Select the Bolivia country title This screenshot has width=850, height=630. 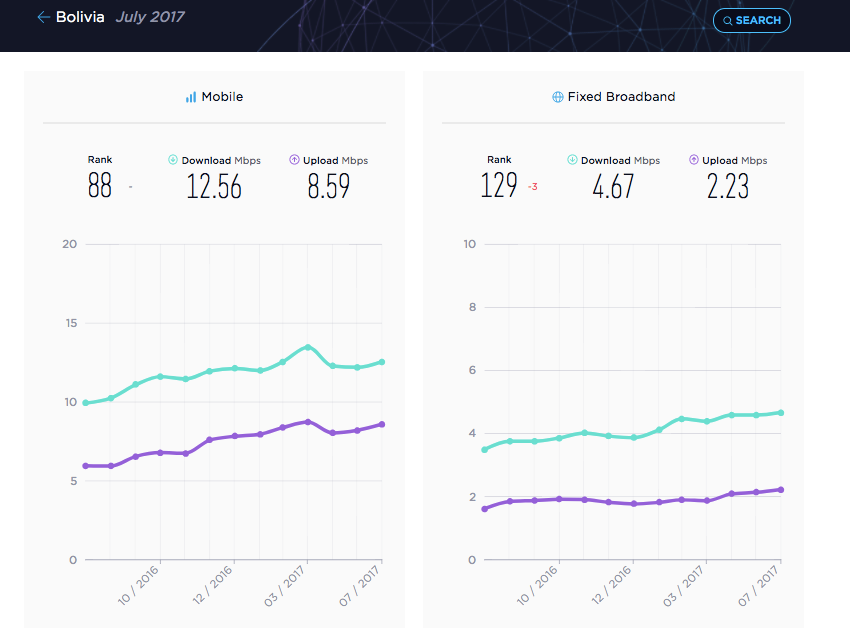coord(80,17)
